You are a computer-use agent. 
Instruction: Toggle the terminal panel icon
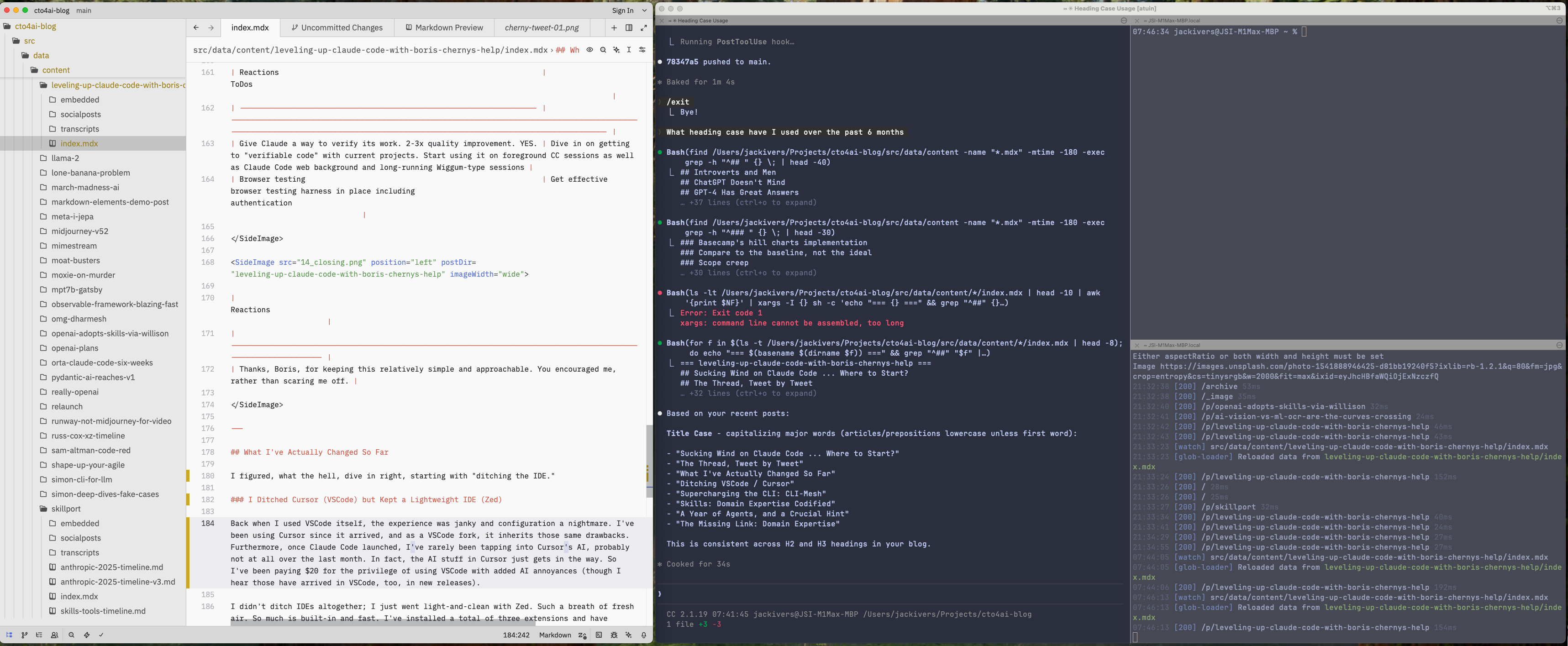click(x=599, y=635)
